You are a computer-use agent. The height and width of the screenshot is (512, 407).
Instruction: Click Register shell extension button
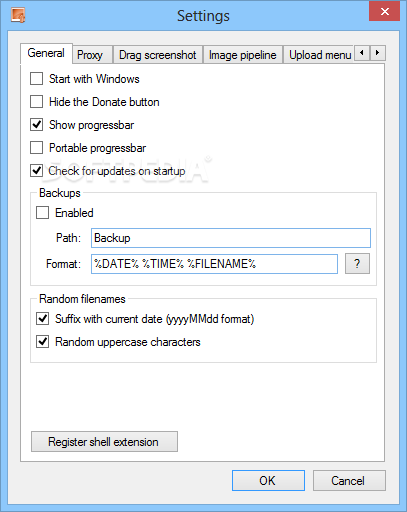104,442
